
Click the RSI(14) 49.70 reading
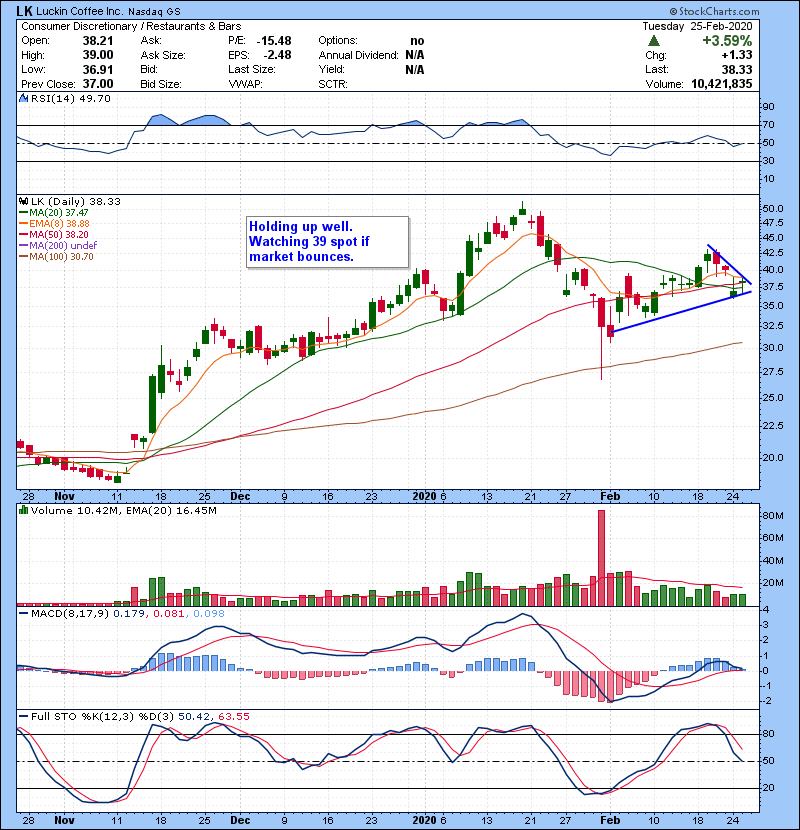coord(71,98)
